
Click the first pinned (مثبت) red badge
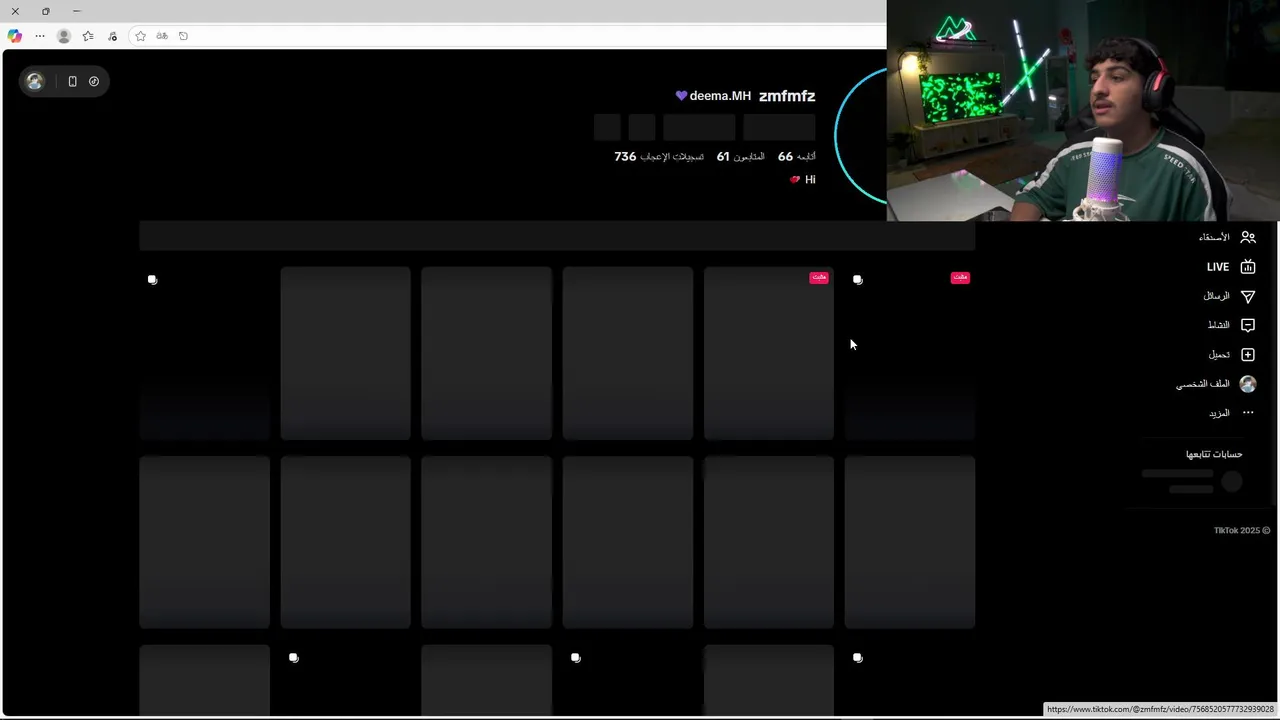(960, 277)
